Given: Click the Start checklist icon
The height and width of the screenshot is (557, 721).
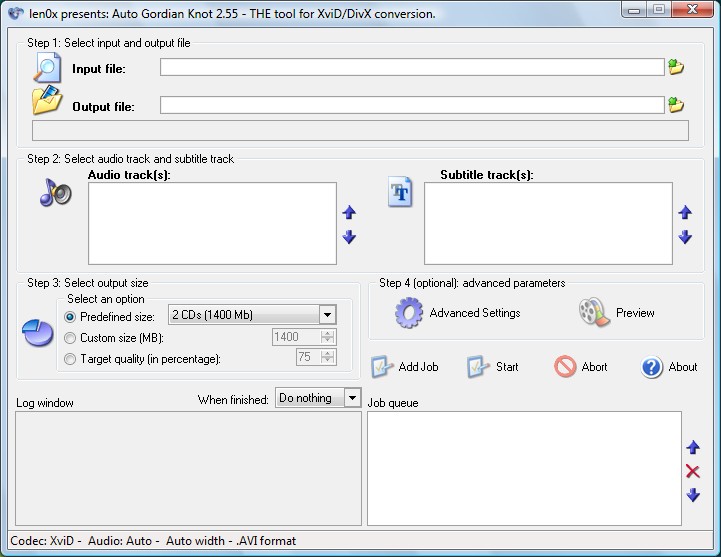Looking at the screenshot, I should click(478, 367).
